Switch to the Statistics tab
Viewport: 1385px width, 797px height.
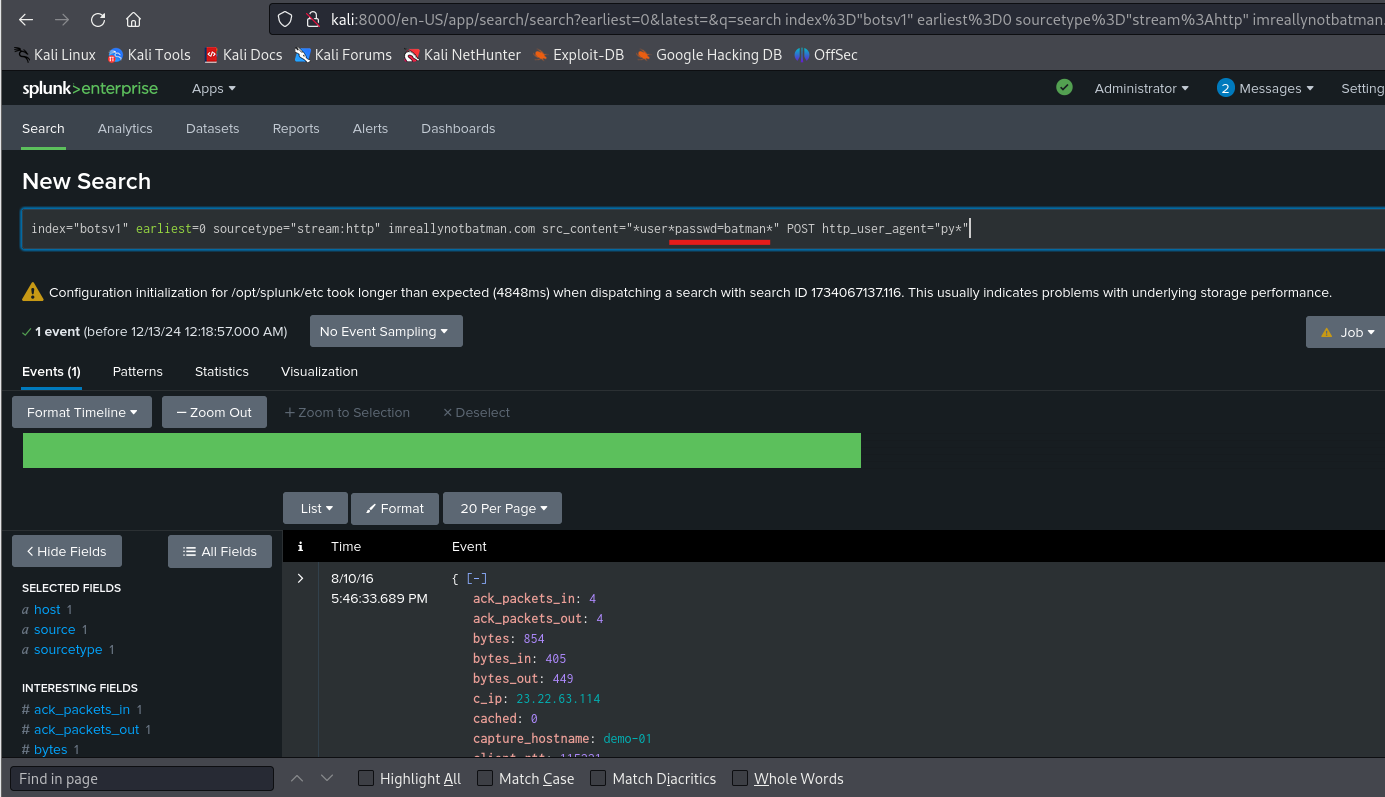point(222,371)
